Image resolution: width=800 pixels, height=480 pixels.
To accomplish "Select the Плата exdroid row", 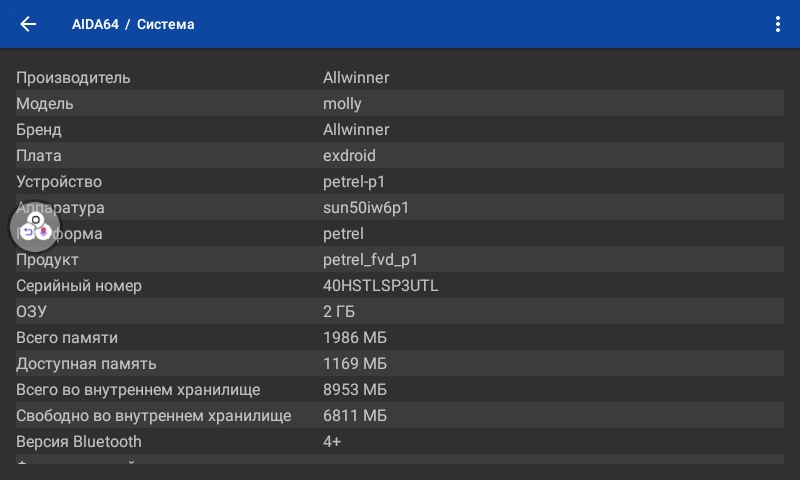I will click(400, 155).
